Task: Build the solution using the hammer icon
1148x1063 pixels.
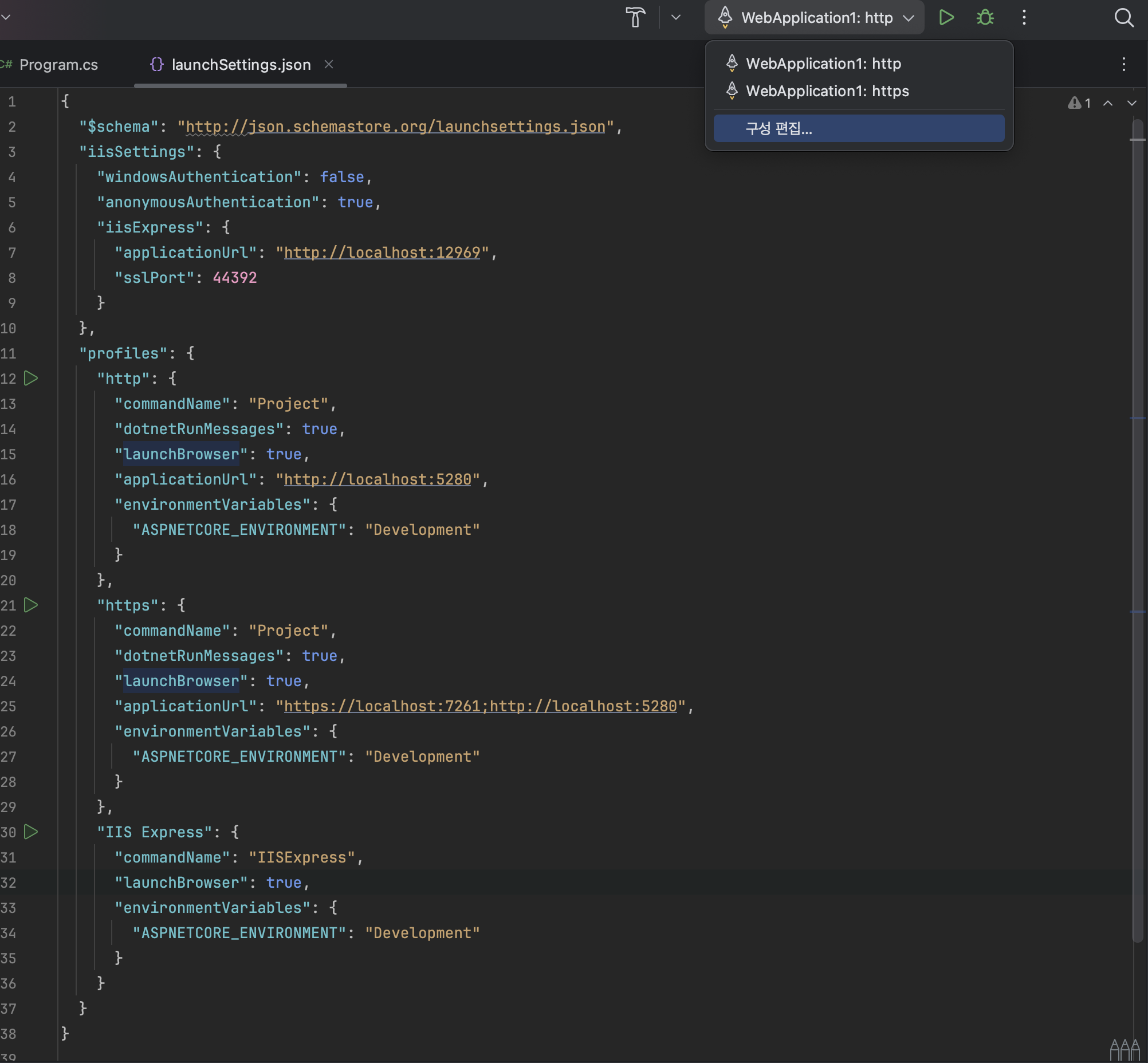Action: click(635, 17)
